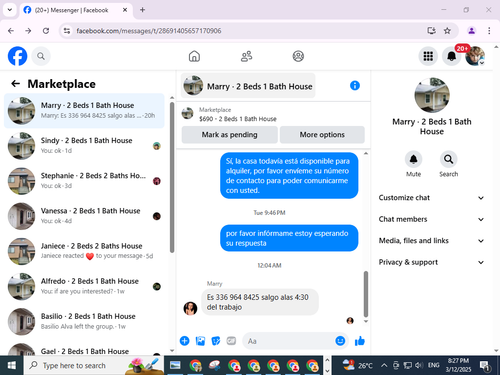Mute this conversation with the bell toggle
This screenshot has height=375, width=500.
point(413,159)
